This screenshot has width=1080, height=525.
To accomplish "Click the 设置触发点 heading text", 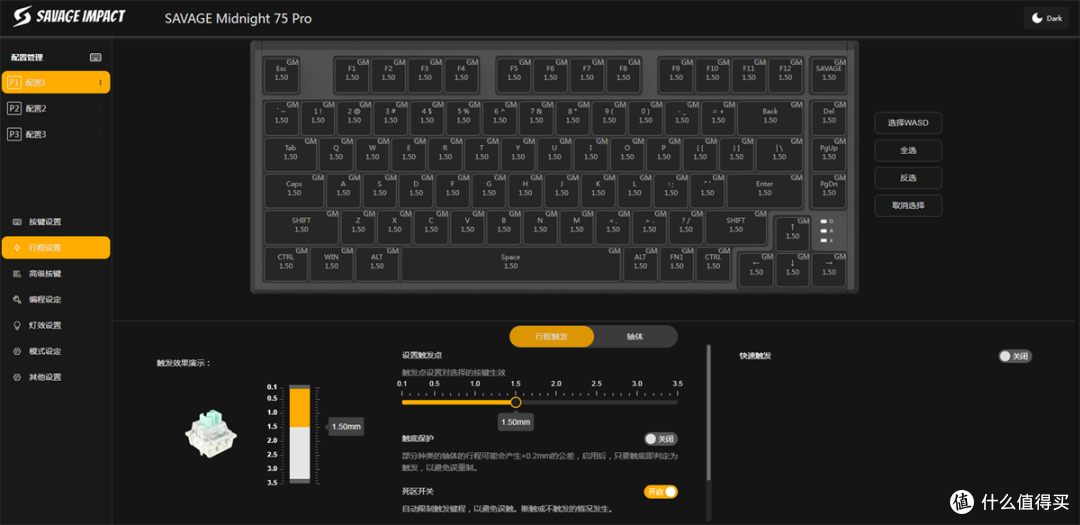I will 422,356.
